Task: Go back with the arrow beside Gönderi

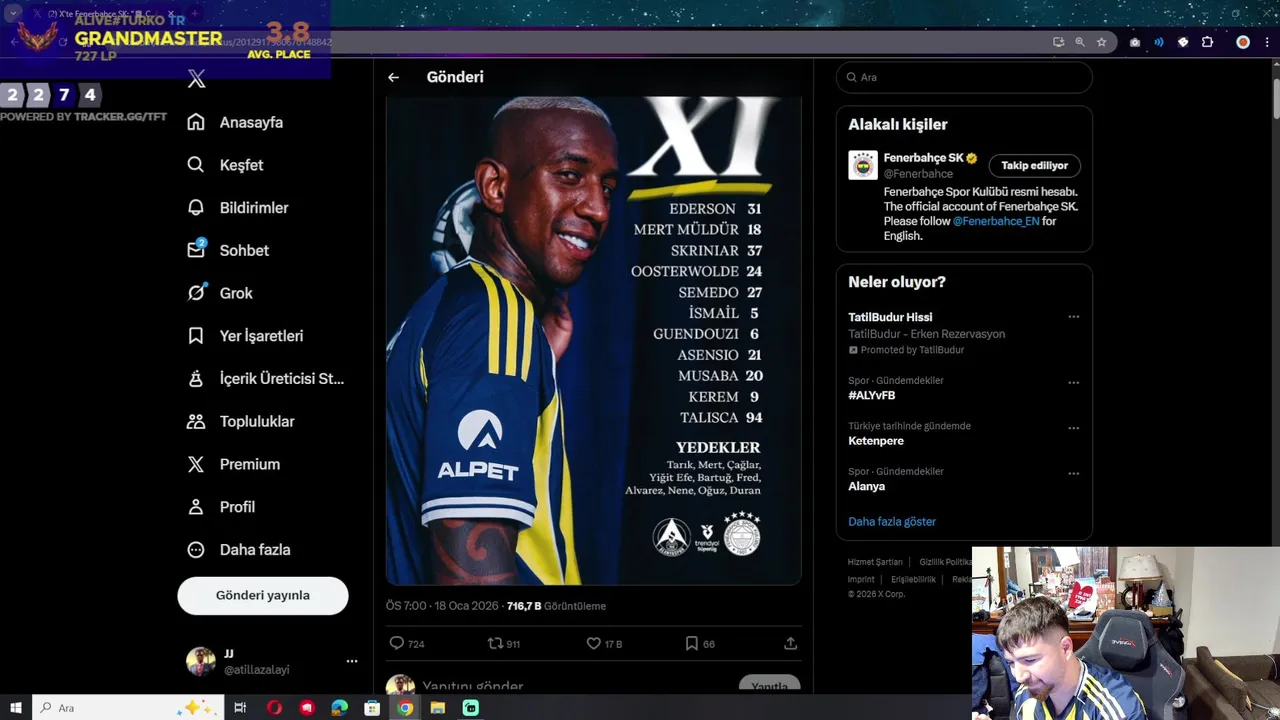Action: click(394, 77)
